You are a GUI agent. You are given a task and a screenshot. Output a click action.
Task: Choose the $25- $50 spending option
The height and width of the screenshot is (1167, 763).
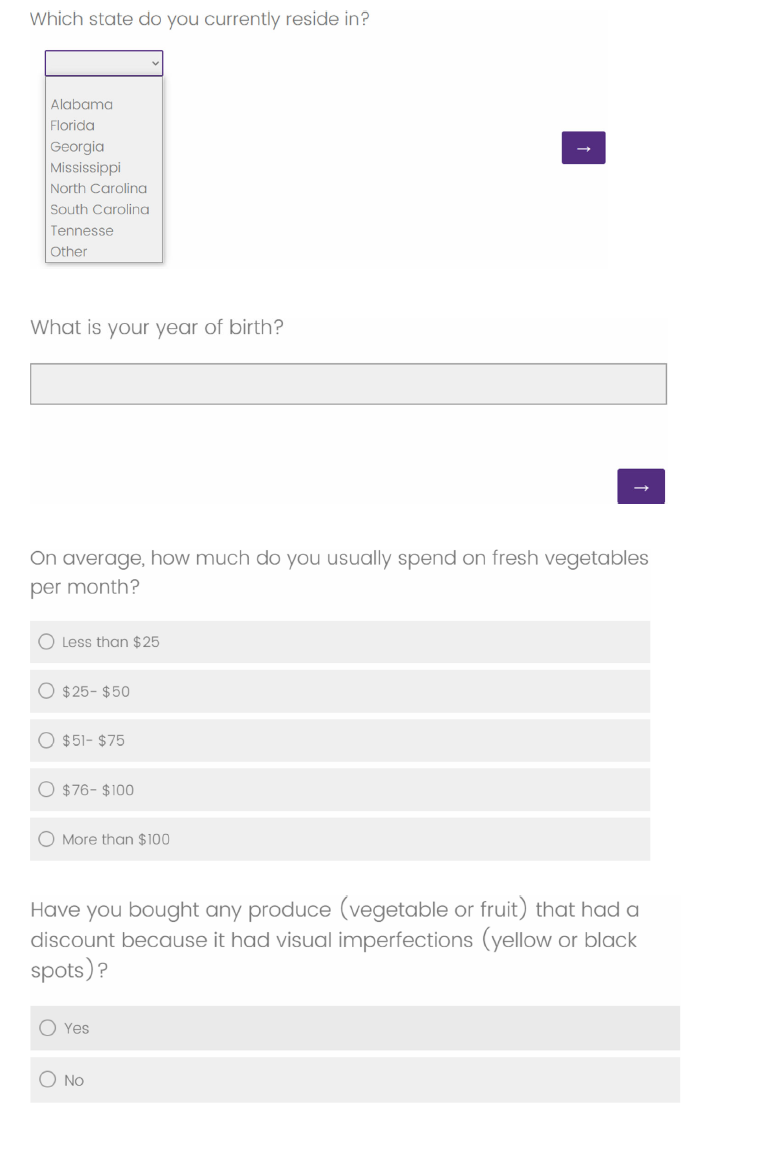[x=47, y=691]
